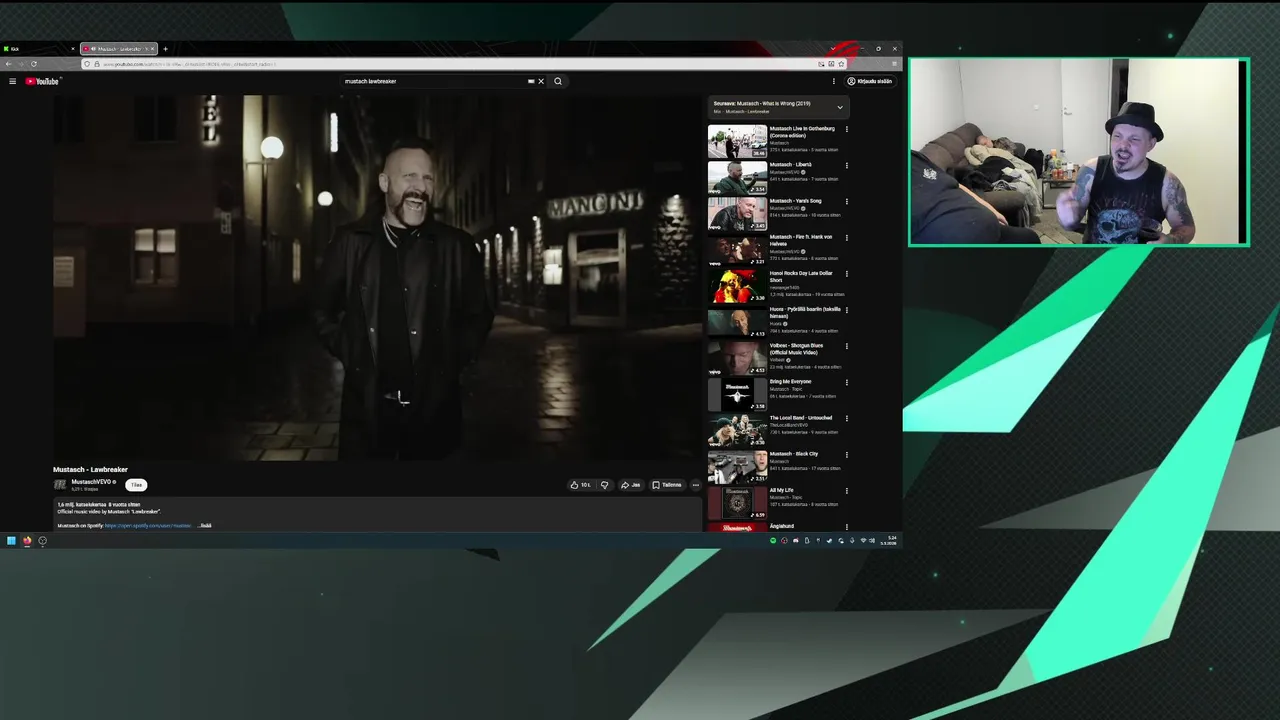1280x720 pixels.
Task: Reload the page with refresh button
Action: 33,64
